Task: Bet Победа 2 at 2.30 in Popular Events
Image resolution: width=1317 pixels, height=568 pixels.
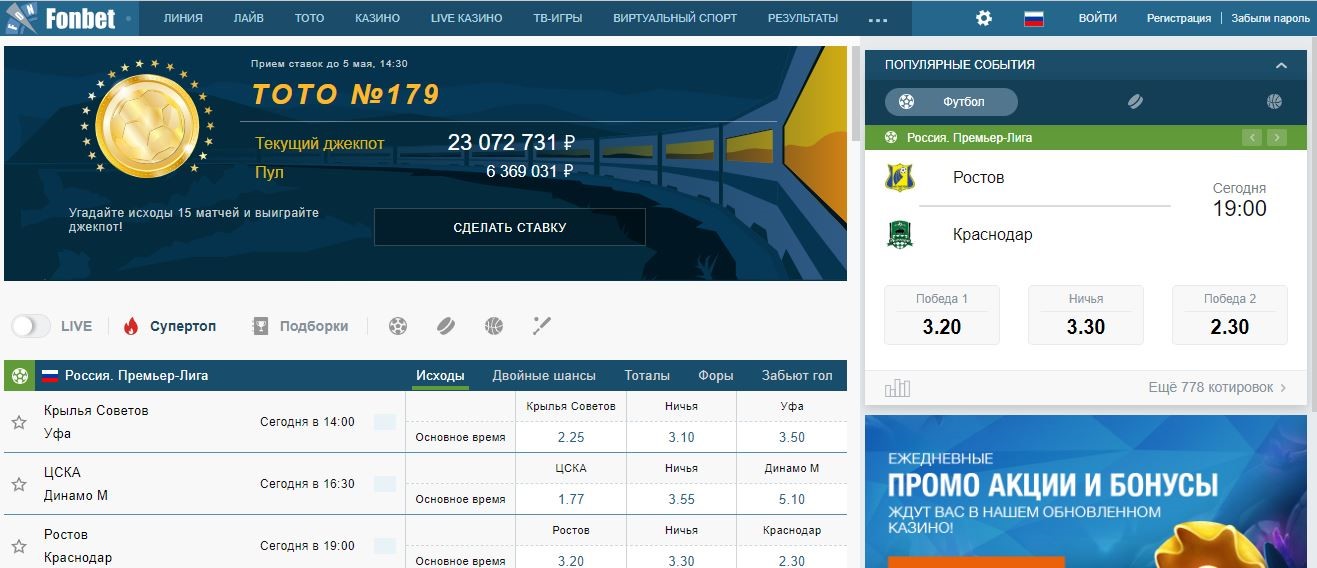Action: coord(1230,315)
